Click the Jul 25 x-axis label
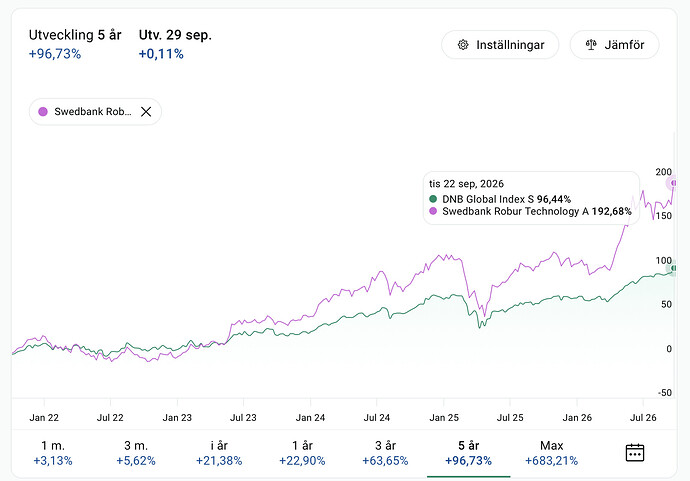 tap(510, 418)
